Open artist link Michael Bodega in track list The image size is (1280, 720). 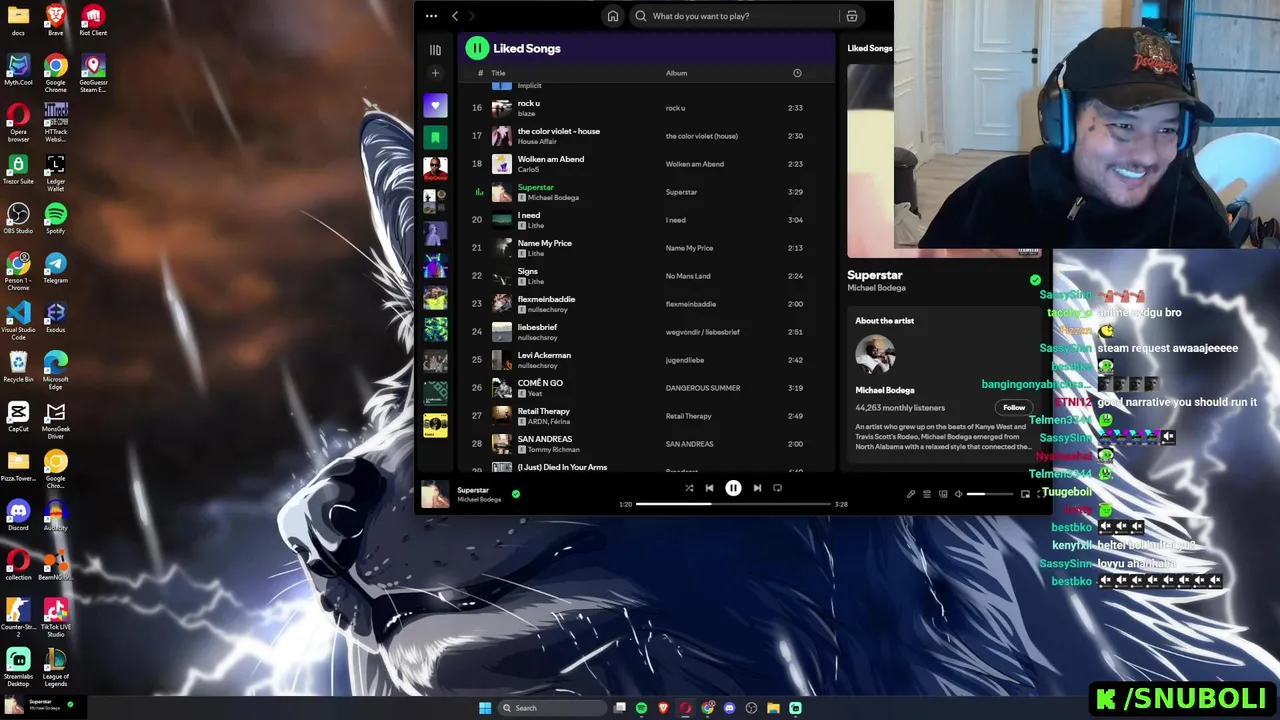coord(553,198)
